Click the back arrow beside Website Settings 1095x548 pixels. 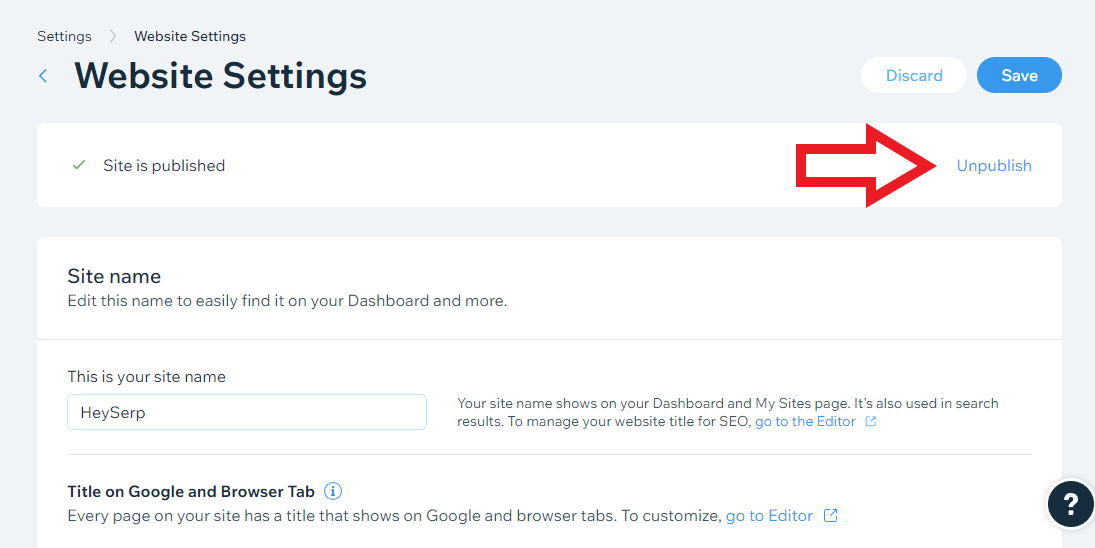pos(43,76)
